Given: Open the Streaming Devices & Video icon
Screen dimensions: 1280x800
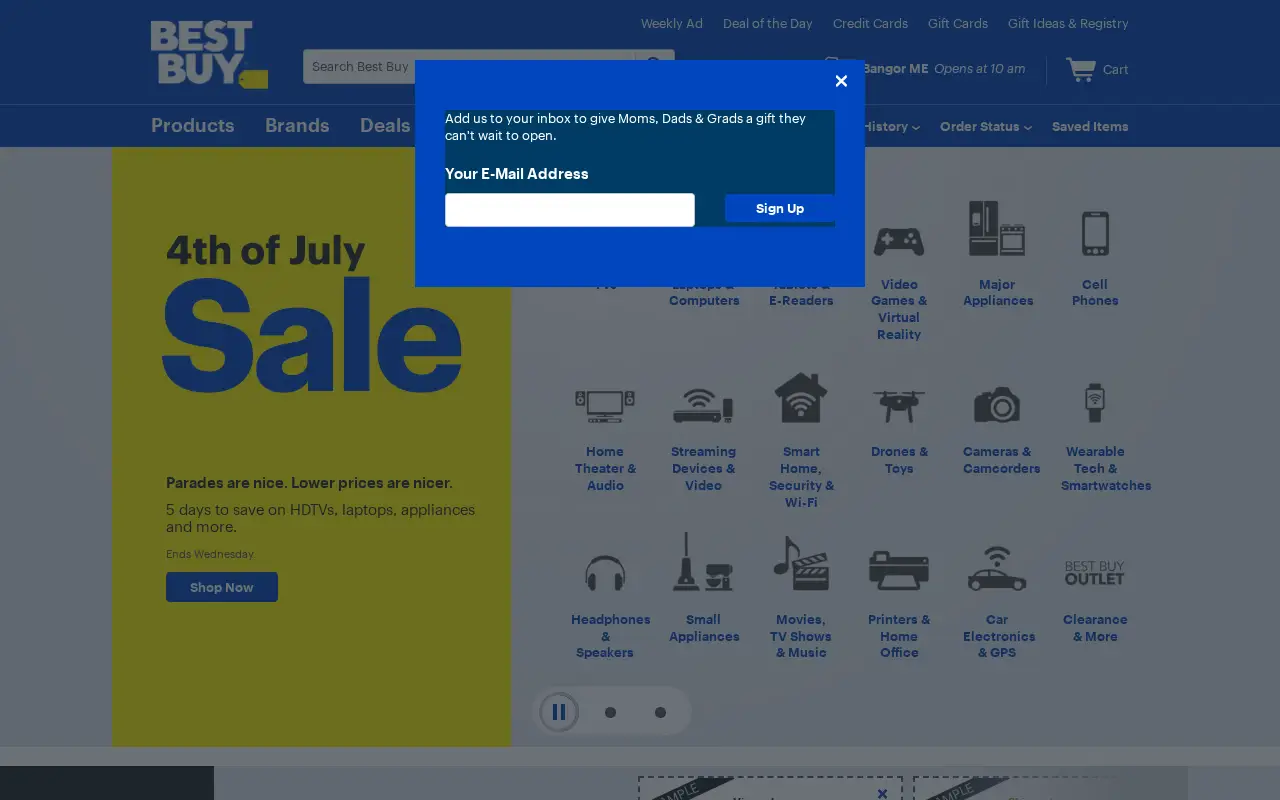Looking at the screenshot, I should (x=703, y=405).
